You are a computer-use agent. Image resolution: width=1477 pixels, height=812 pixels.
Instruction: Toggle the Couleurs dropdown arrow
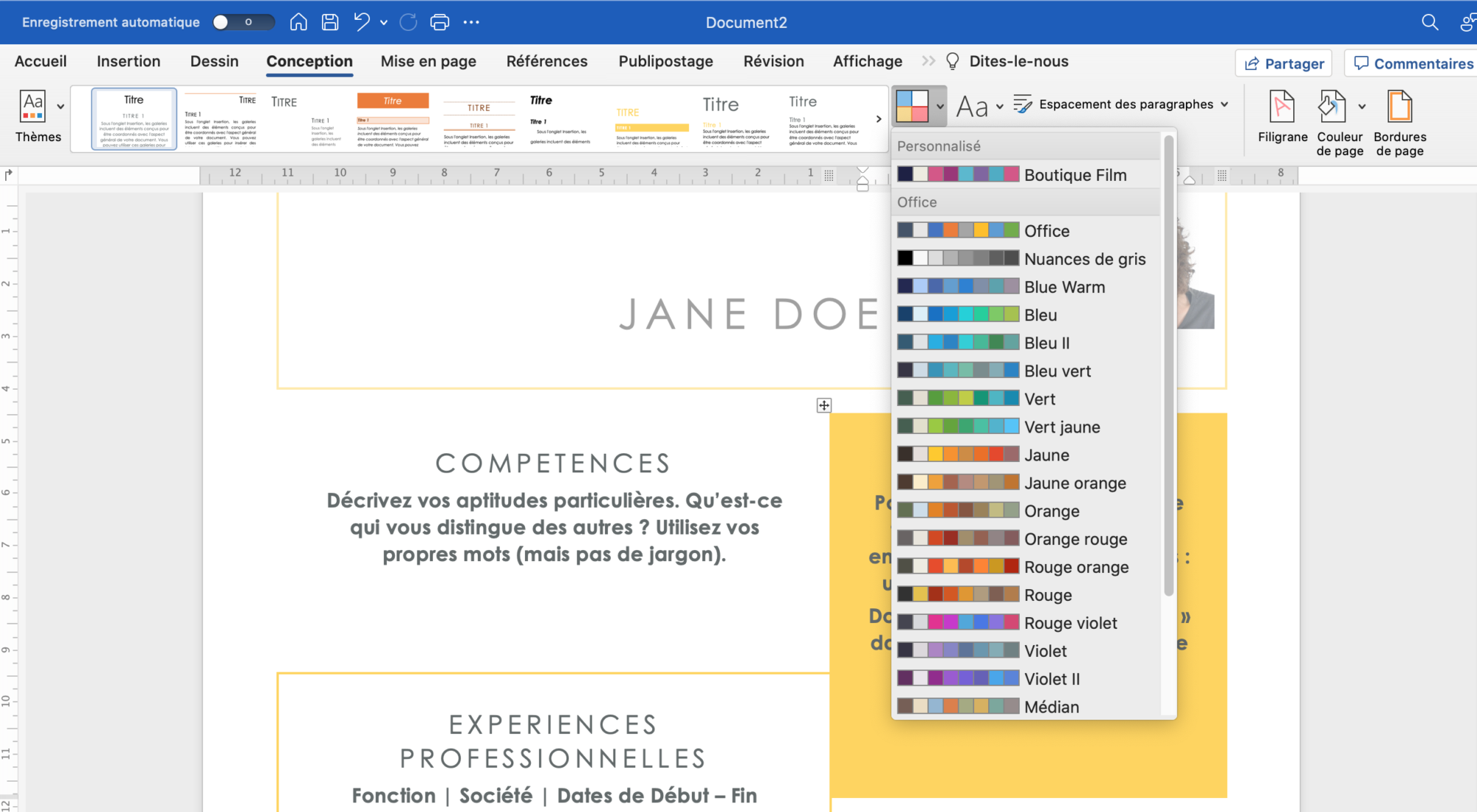pyautogui.click(x=939, y=106)
